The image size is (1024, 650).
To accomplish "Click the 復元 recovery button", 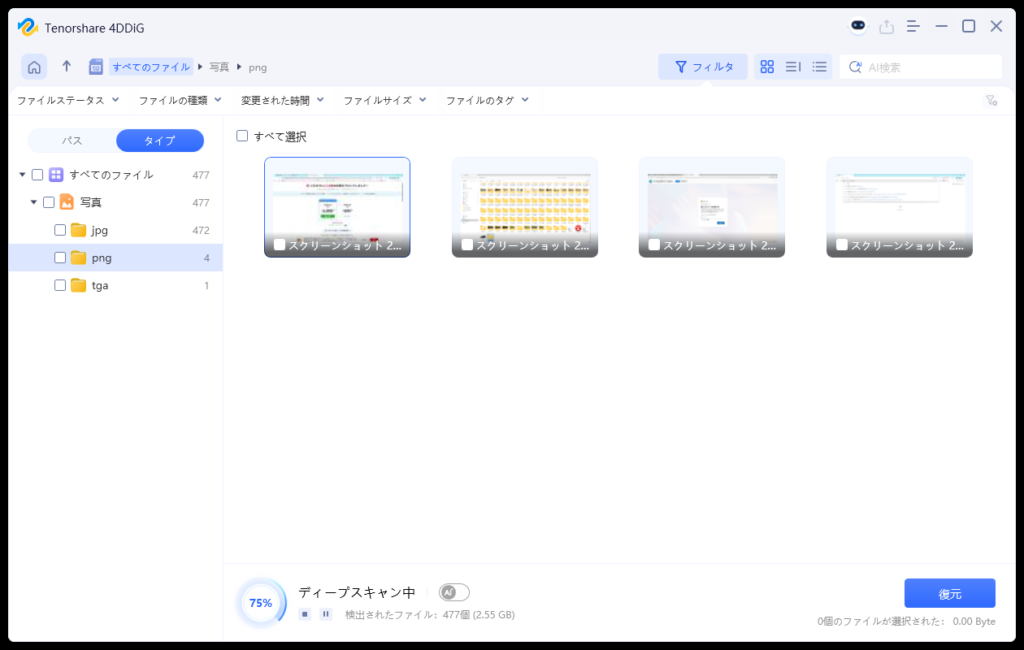I will point(949,593).
